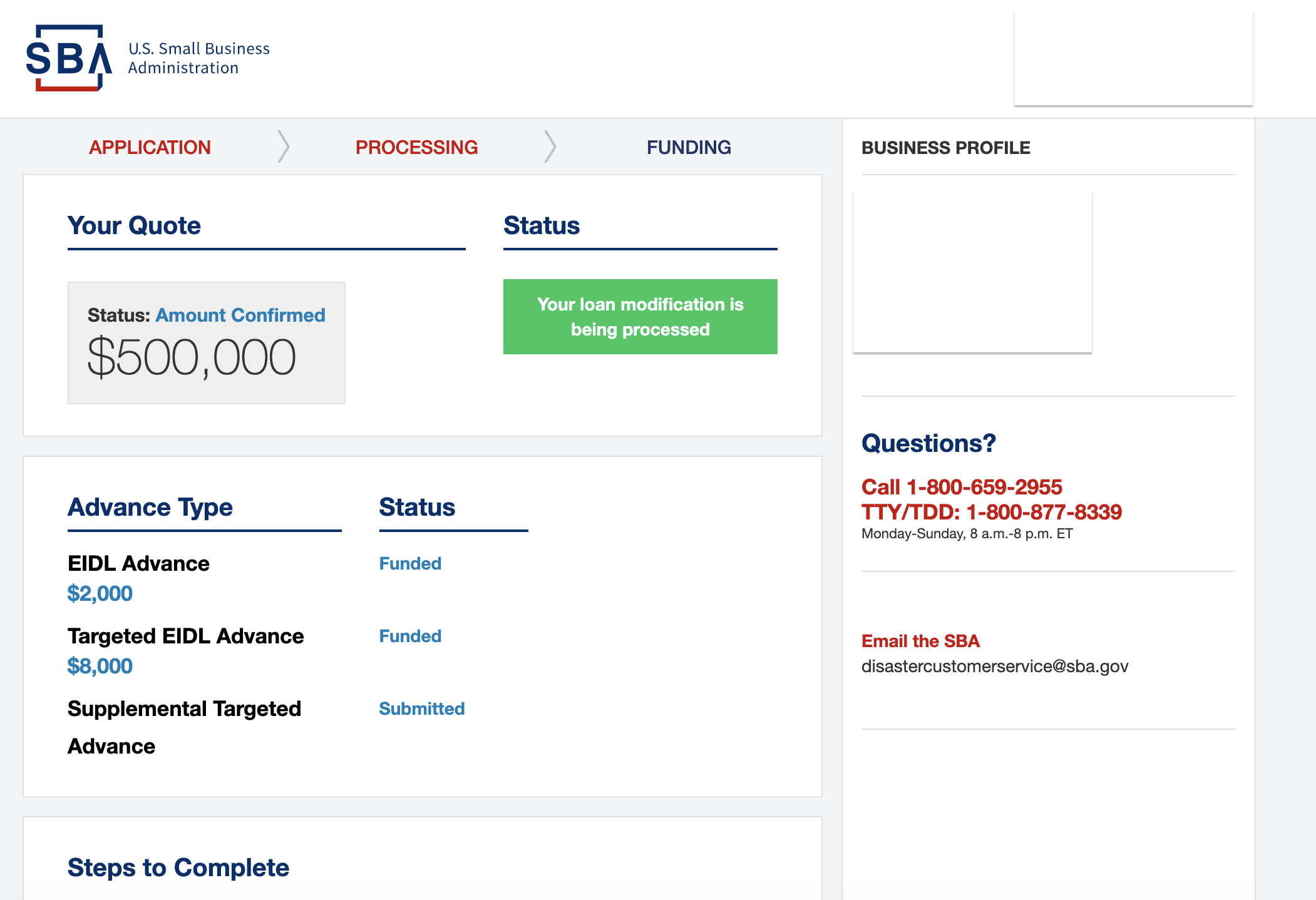This screenshot has width=1316, height=900.
Task: Click Funded status for Targeted EIDL Advance
Action: [x=410, y=636]
